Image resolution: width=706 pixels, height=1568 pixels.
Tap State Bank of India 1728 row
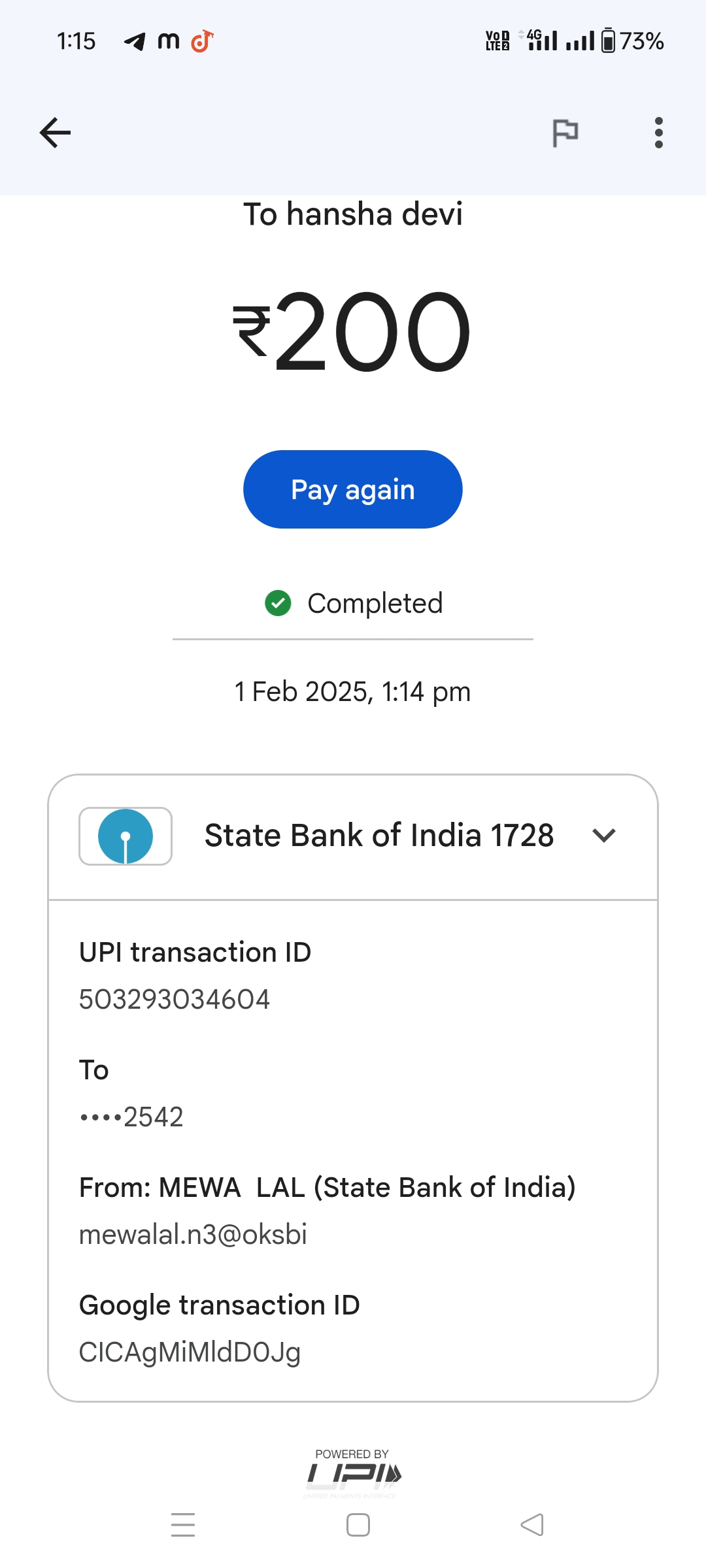click(378, 836)
